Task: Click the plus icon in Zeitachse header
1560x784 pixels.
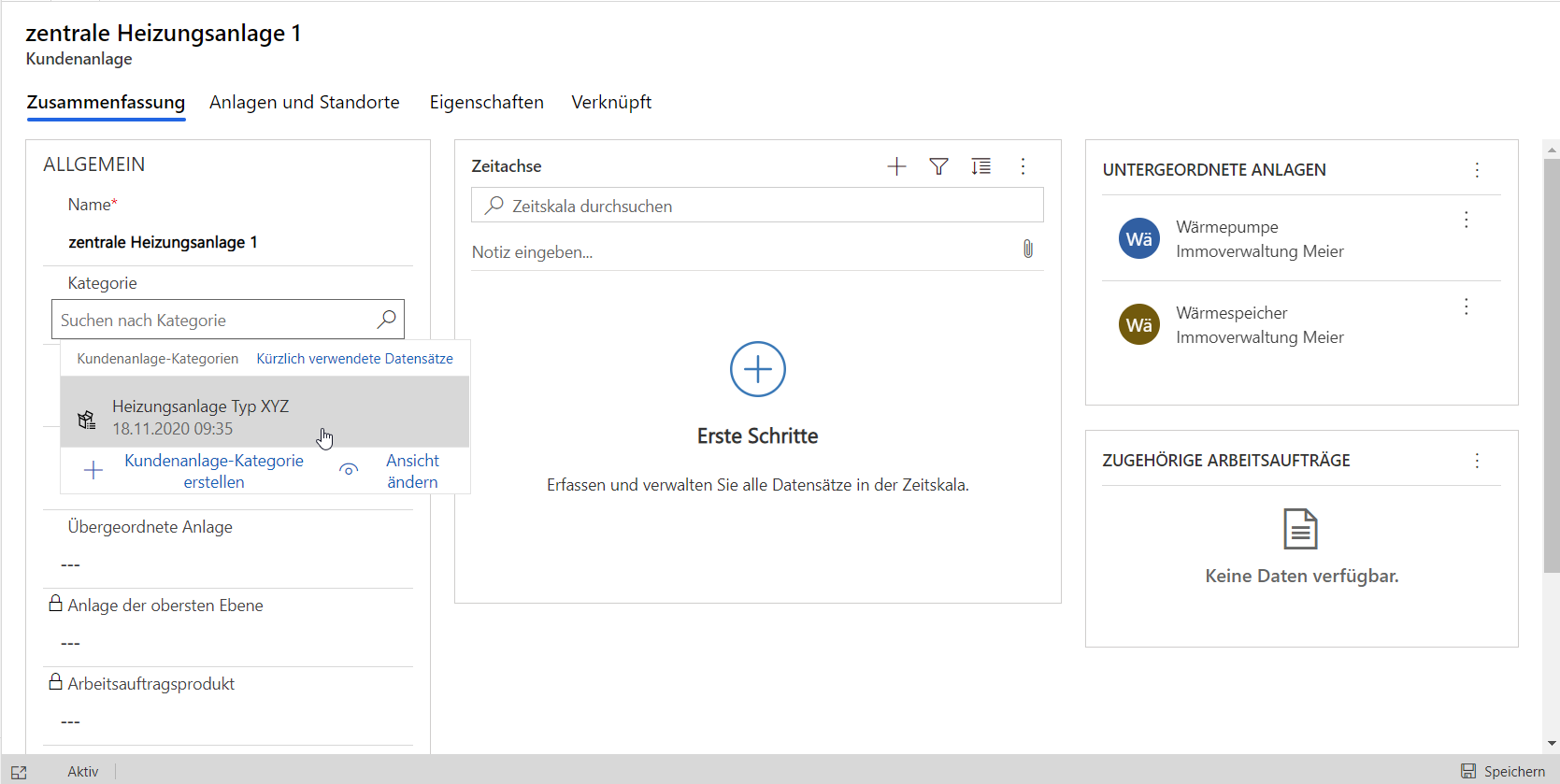Action: click(896, 166)
